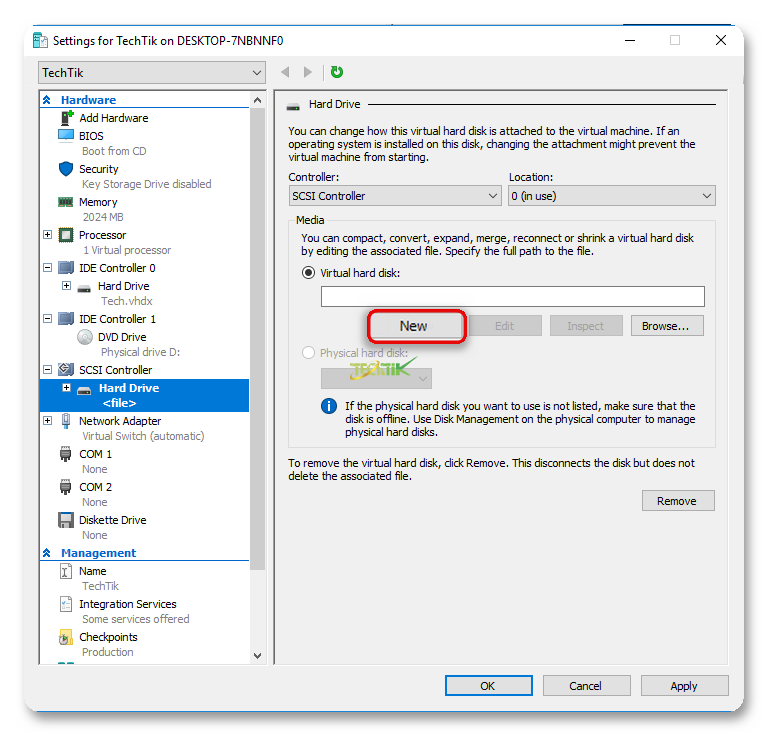Select the Memory module icon
The image size is (768, 736).
66,202
